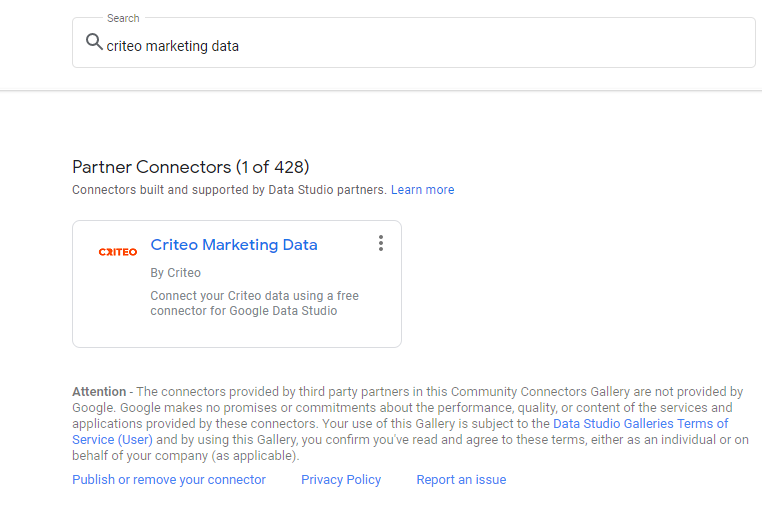This screenshot has width=762, height=506.
Task: Click Report an issue link
Action: pos(461,480)
